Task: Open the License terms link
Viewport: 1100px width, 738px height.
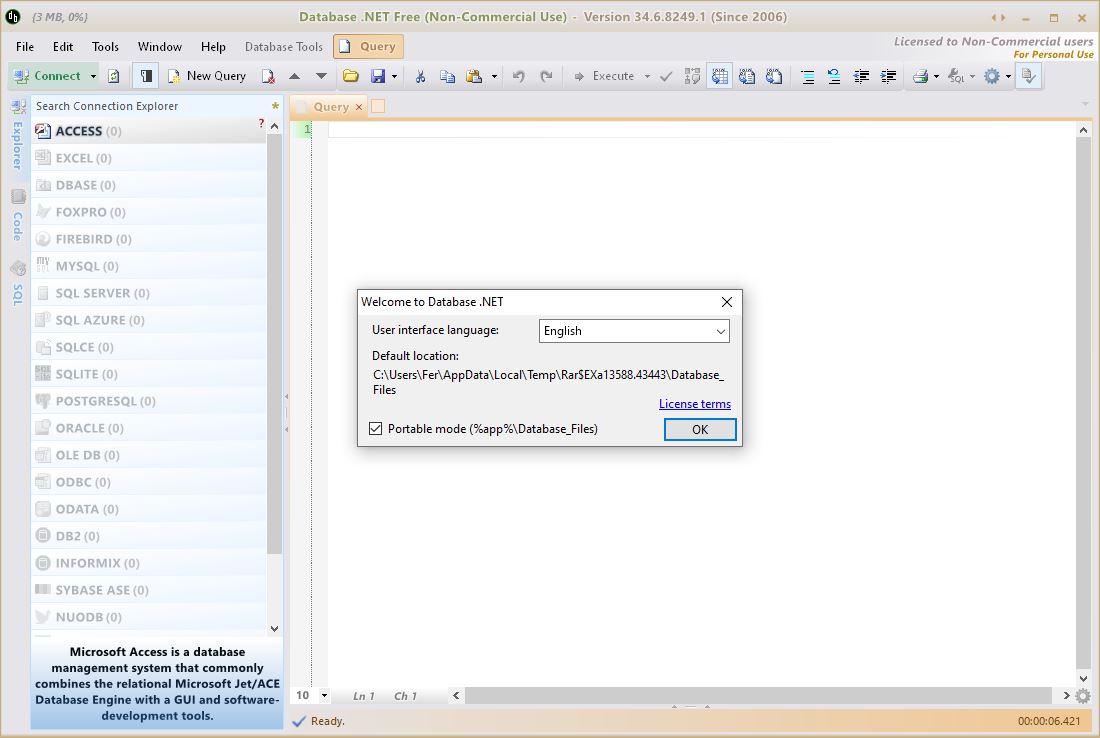Action: tap(695, 403)
